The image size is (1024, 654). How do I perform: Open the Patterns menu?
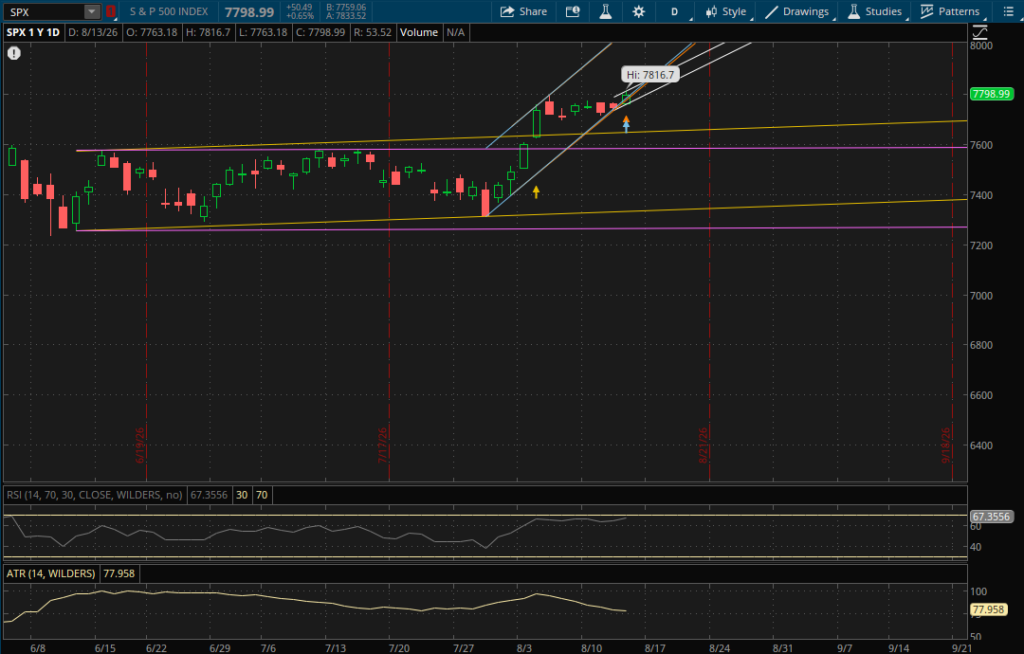(950, 12)
